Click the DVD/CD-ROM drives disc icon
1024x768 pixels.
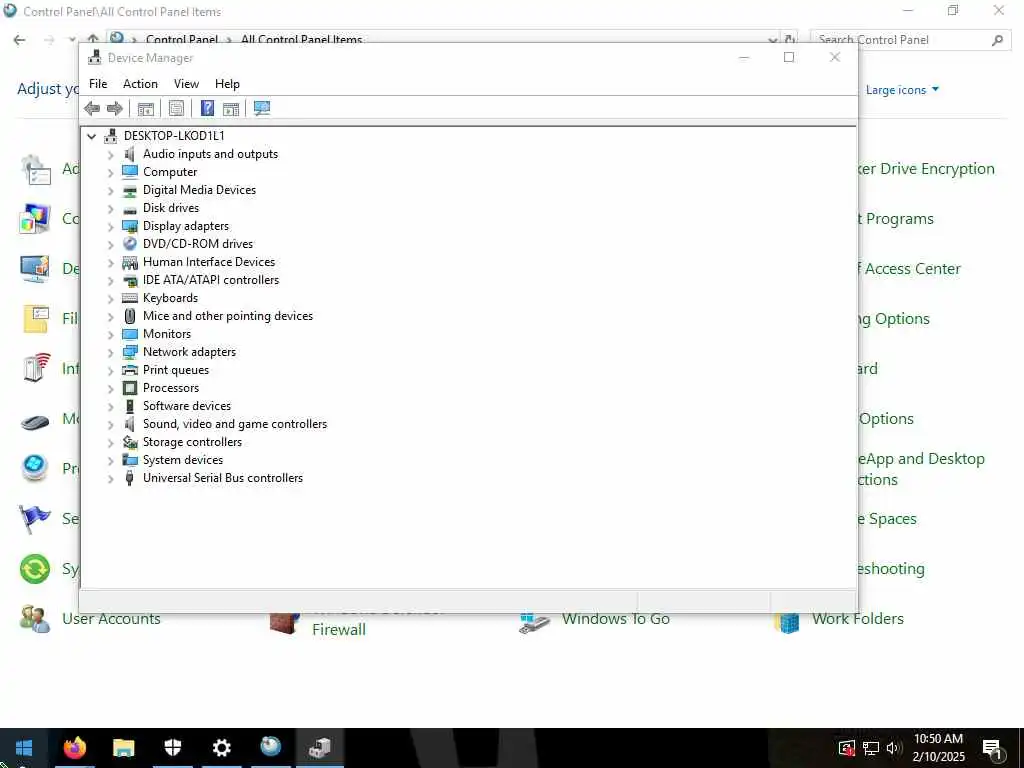(130, 244)
